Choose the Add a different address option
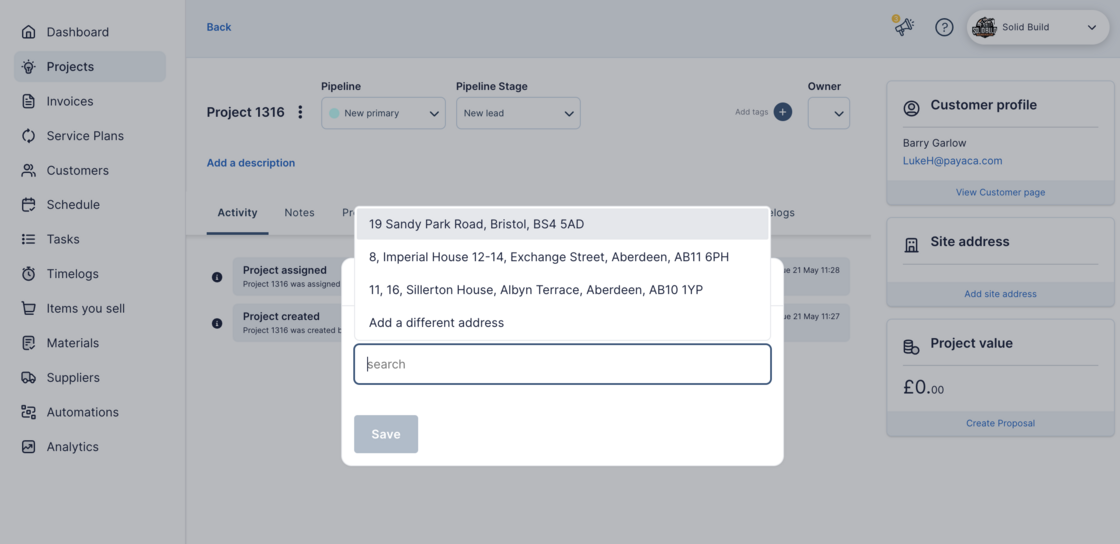 pos(436,323)
